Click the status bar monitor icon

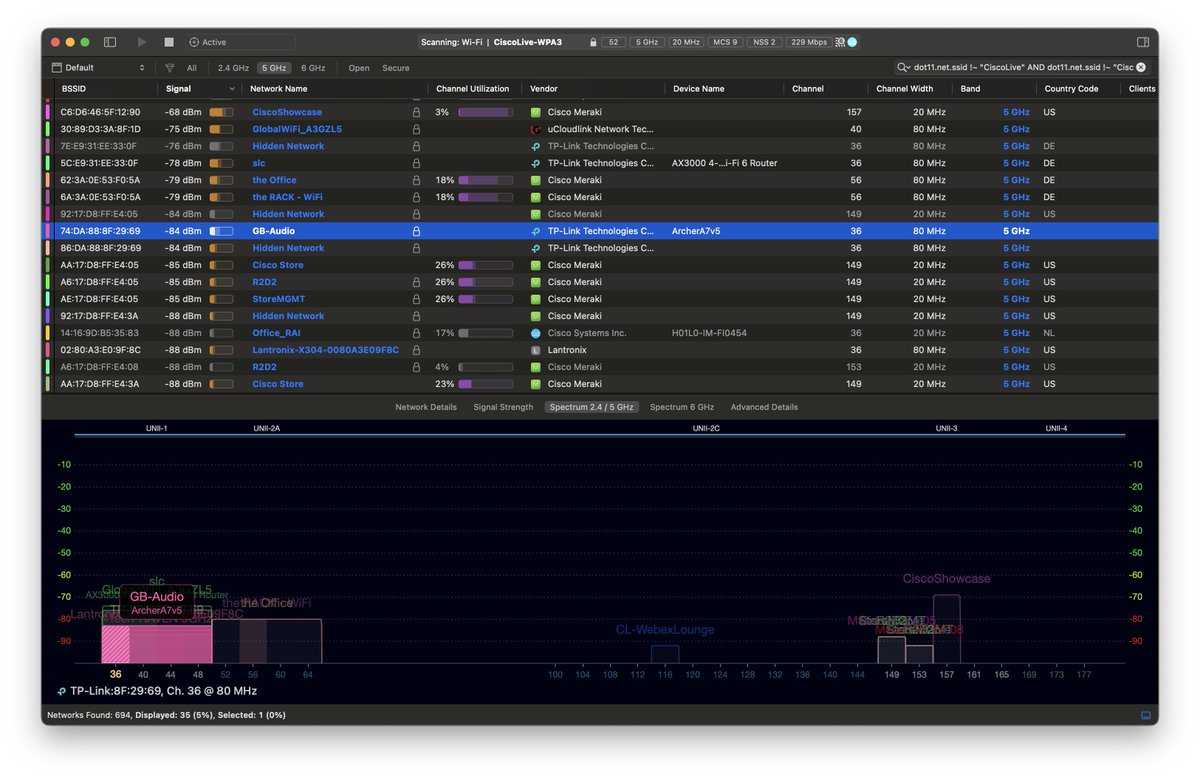1146,715
